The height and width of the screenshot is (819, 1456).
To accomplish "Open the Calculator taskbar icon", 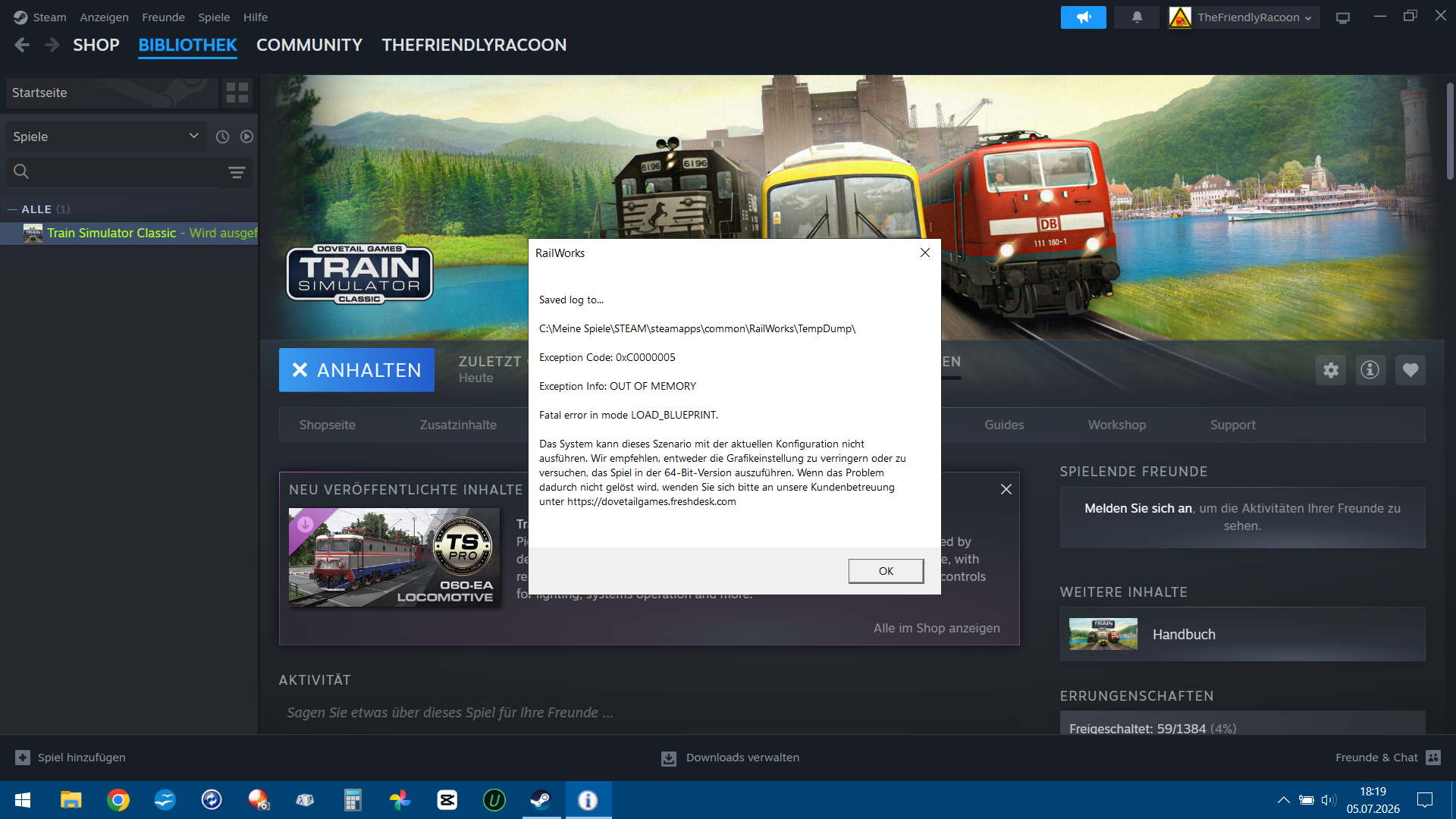I will click(x=353, y=800).
